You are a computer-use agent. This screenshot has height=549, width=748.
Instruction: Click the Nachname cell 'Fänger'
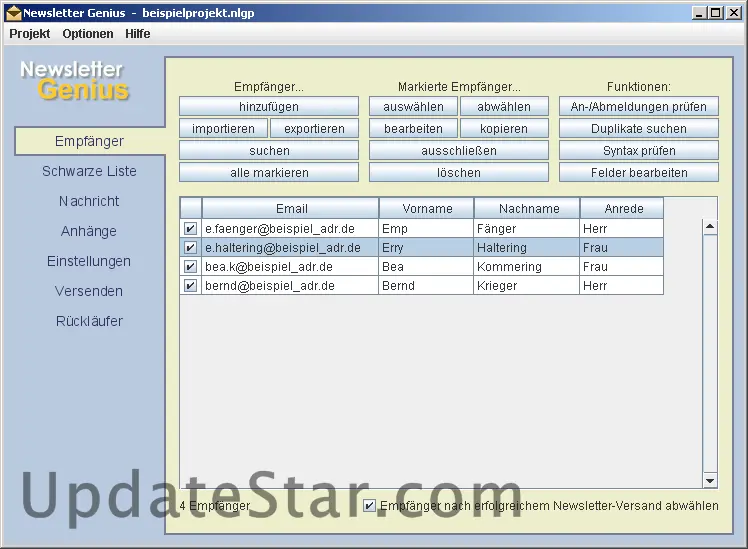coord(527,228)
